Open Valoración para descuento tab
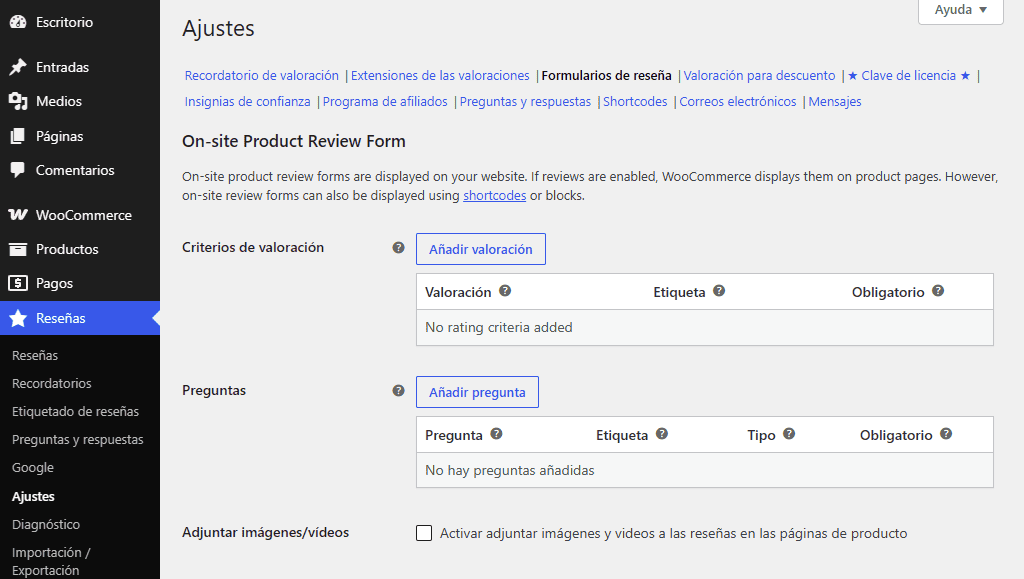Viewport: 1024px width, 579px height. tap(759, 76)
